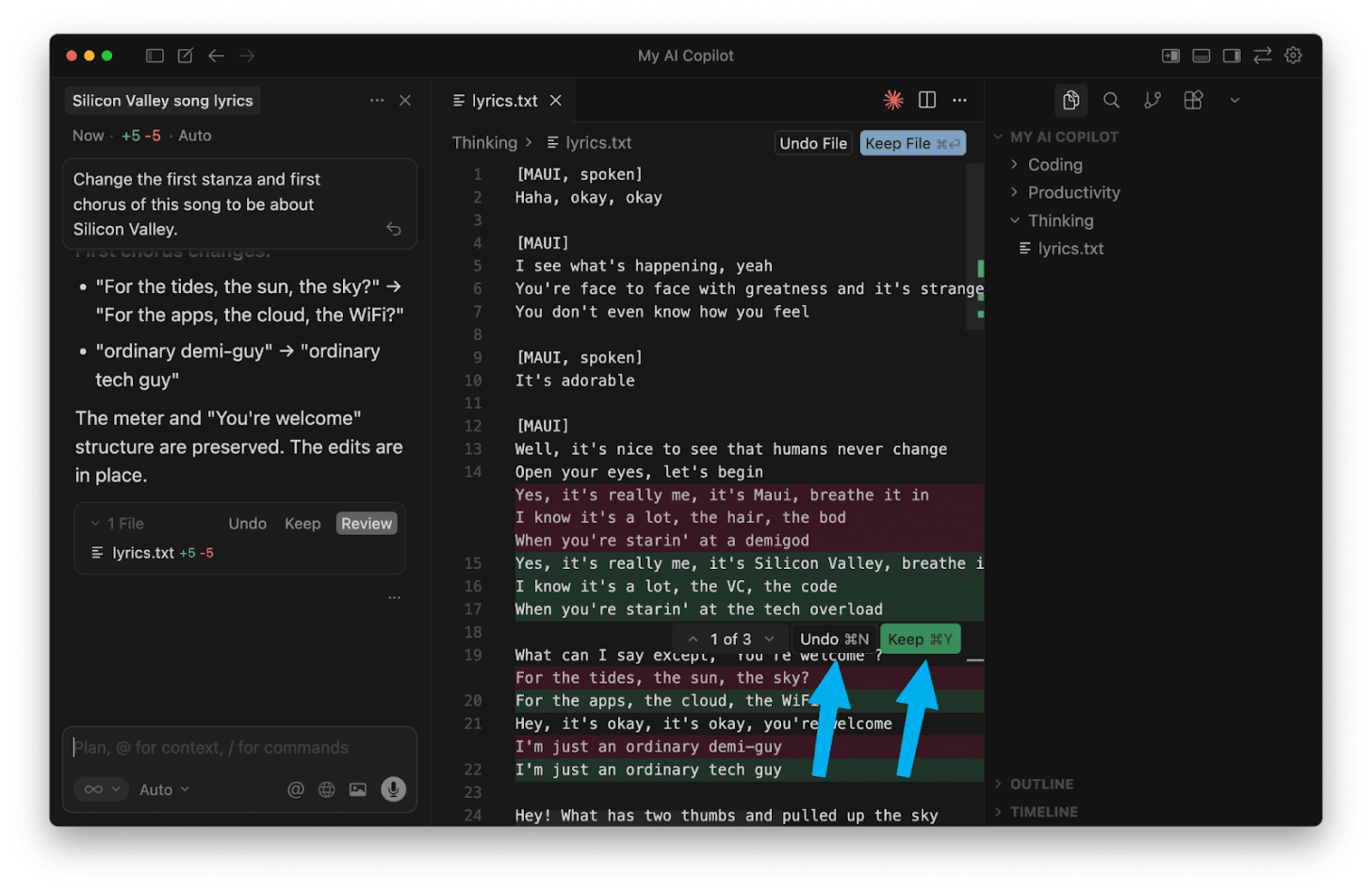Click Undo ⌘N on the inline diff
This screenshot has height=892, width=1372.
[834, 640]
